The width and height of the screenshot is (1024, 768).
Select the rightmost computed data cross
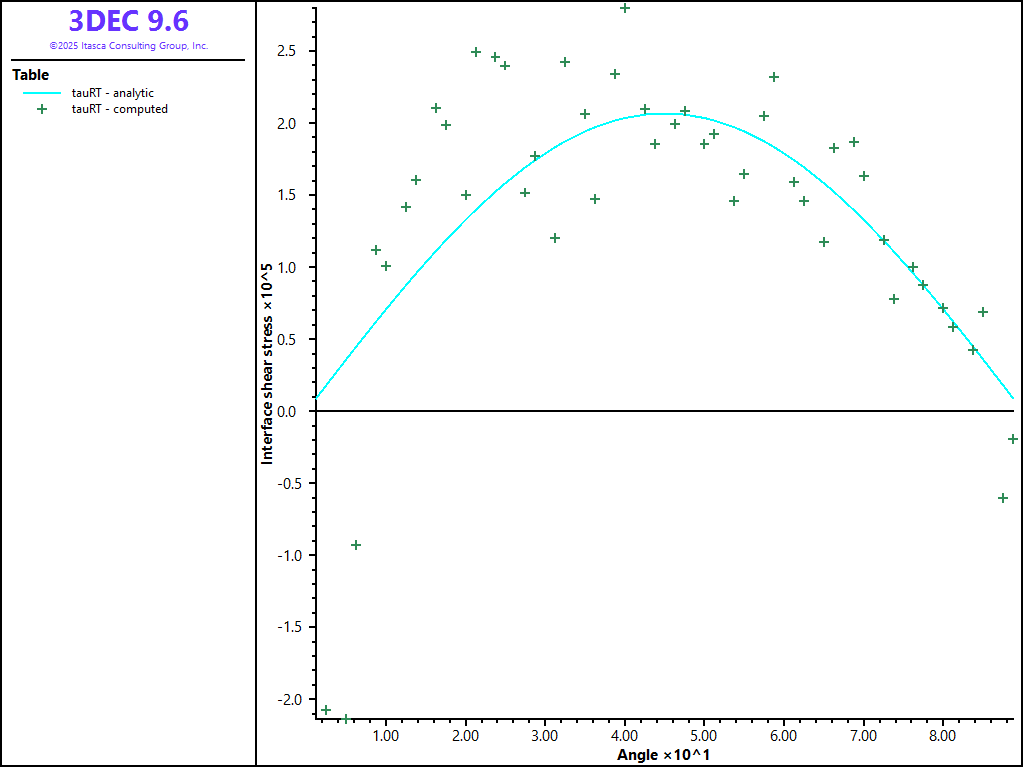tap(1013, 439)
